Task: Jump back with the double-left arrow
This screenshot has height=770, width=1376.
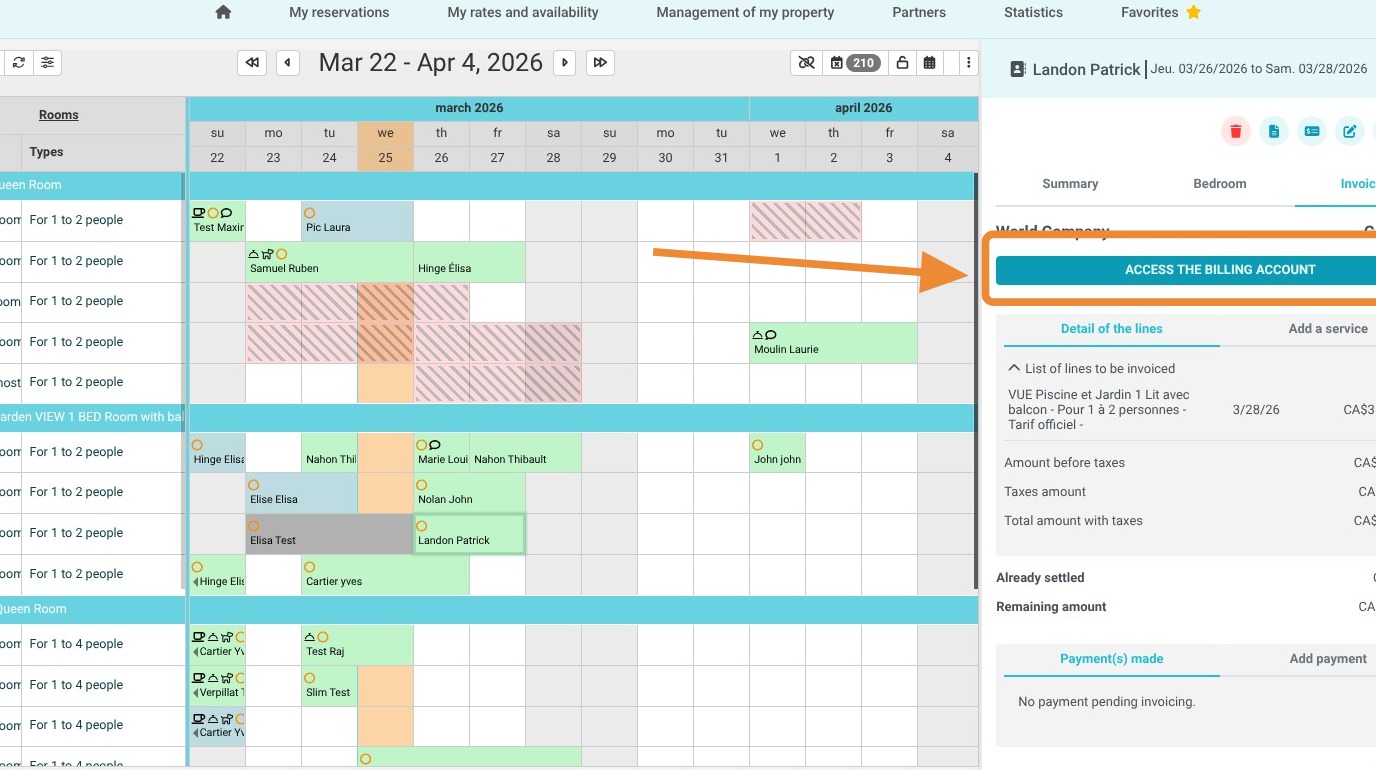Action: coord(252,63)
